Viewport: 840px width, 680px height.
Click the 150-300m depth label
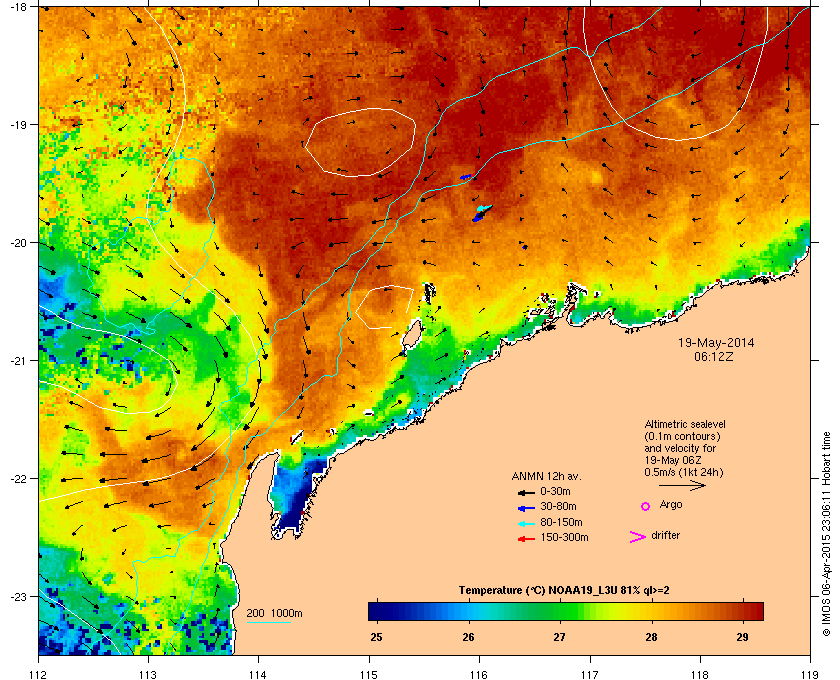click(564, 537)
